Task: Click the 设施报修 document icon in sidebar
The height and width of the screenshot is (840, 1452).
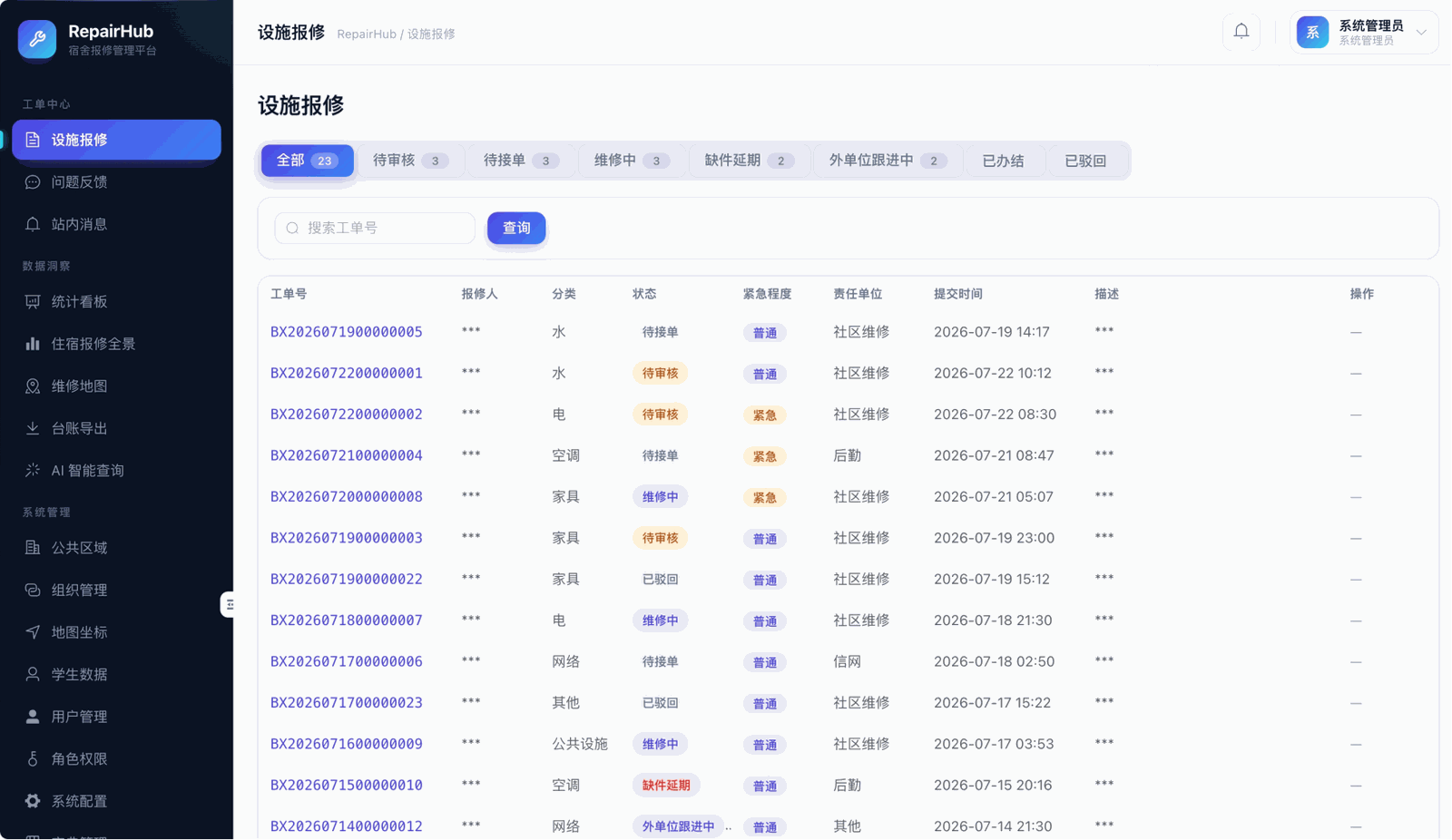Action: click(x=33, y=140)
